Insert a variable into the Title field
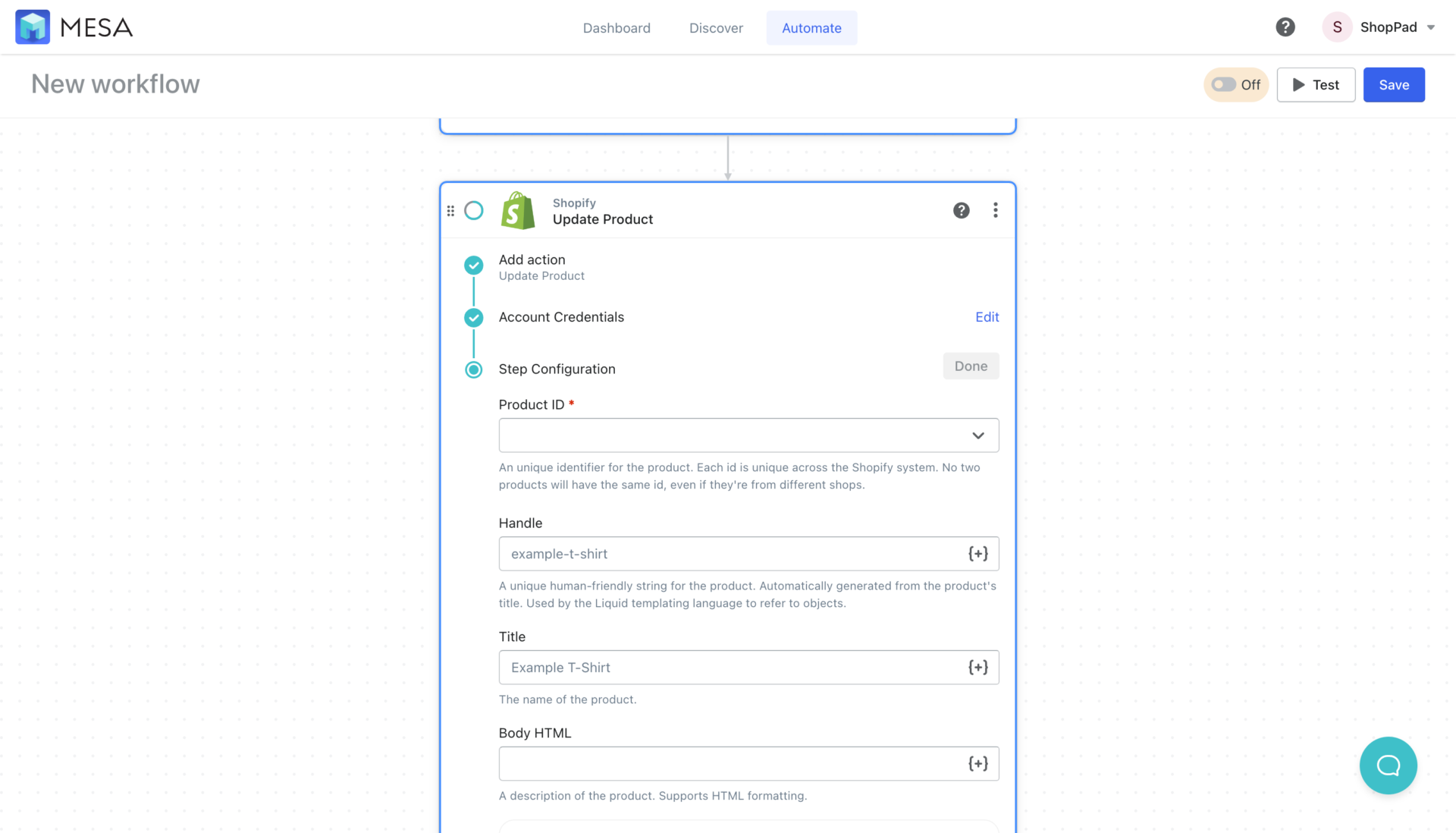This screenshot has width=1456, height=833. click(x=978, y=667)
